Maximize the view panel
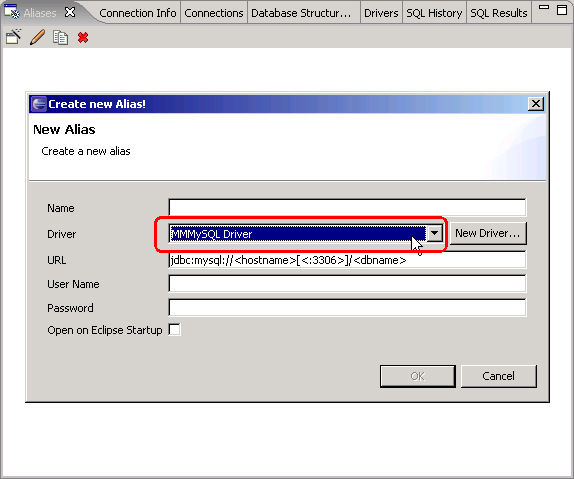574x479 pixels. [562, 10]
